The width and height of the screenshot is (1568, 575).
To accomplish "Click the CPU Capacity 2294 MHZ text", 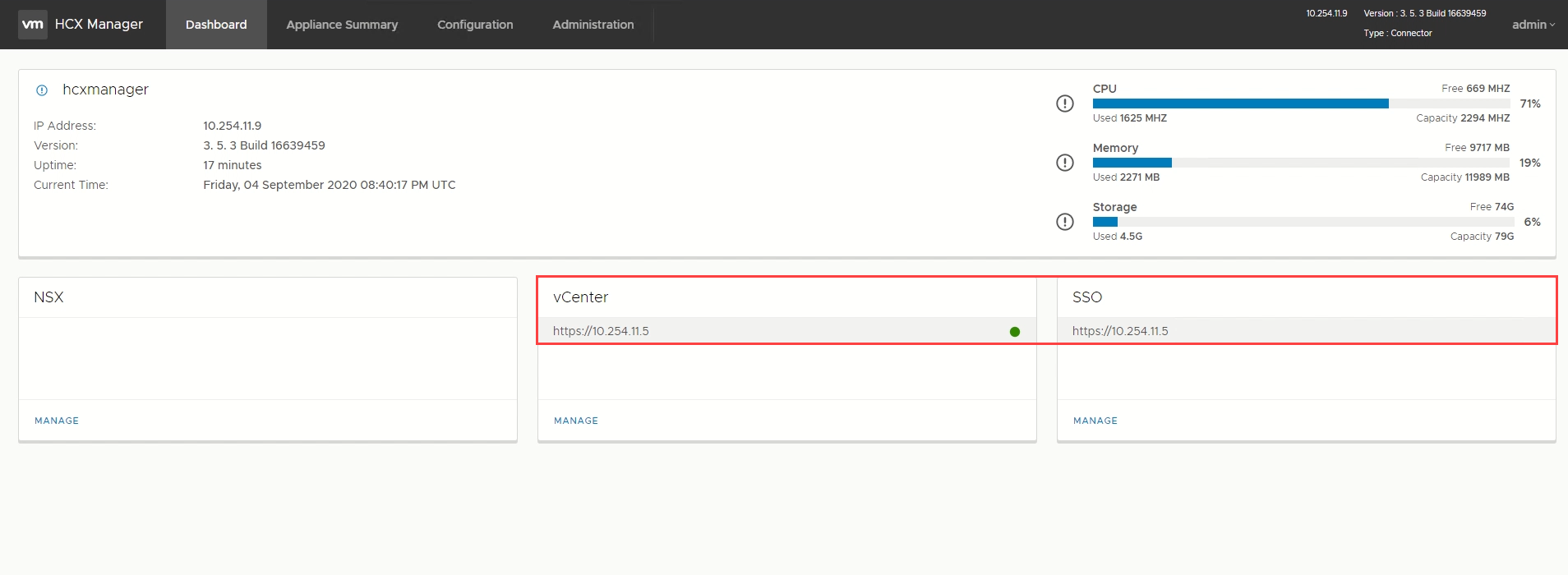I will point(1463,118).
